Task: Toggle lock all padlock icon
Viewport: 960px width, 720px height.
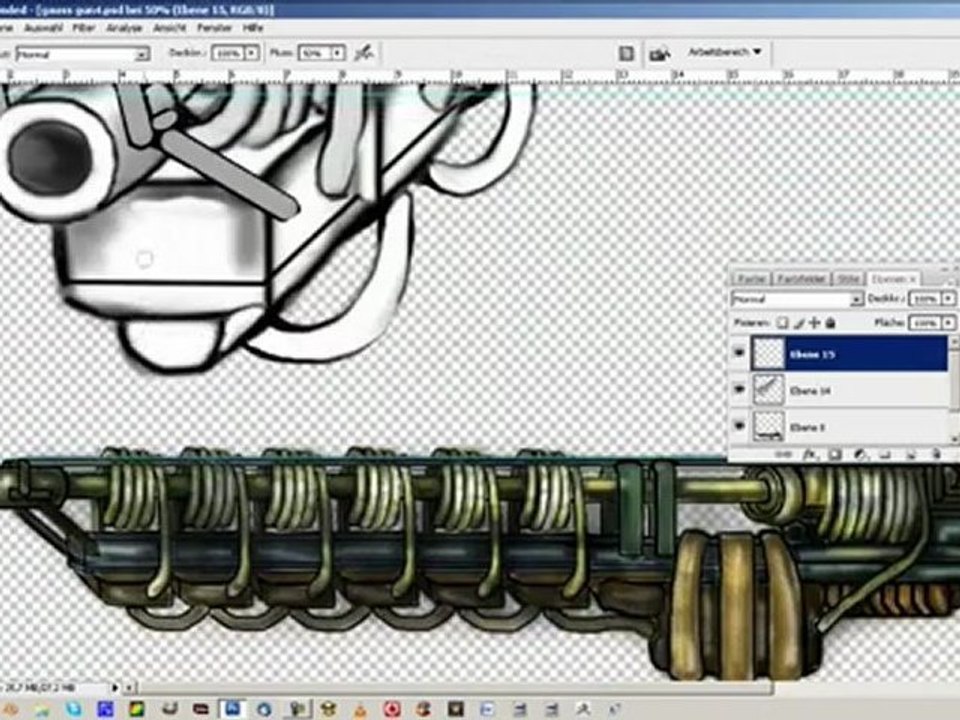Action: tap(830, 323)
